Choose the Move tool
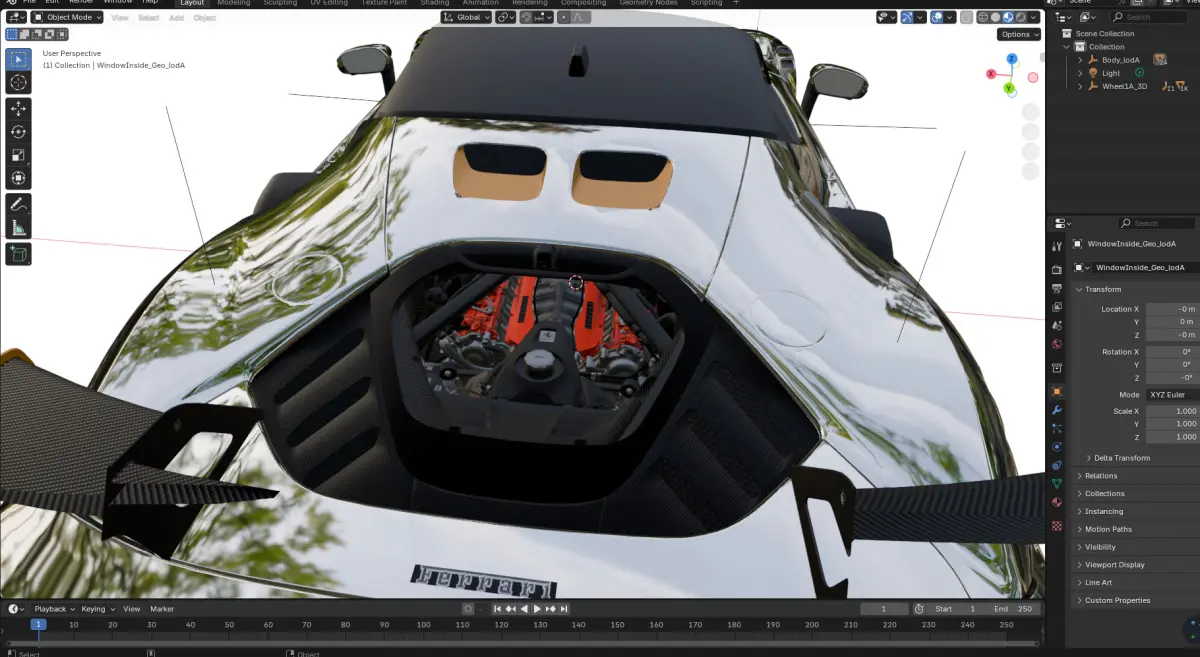The width and height of the screenshot is (1200, 657). coord(18,108)
